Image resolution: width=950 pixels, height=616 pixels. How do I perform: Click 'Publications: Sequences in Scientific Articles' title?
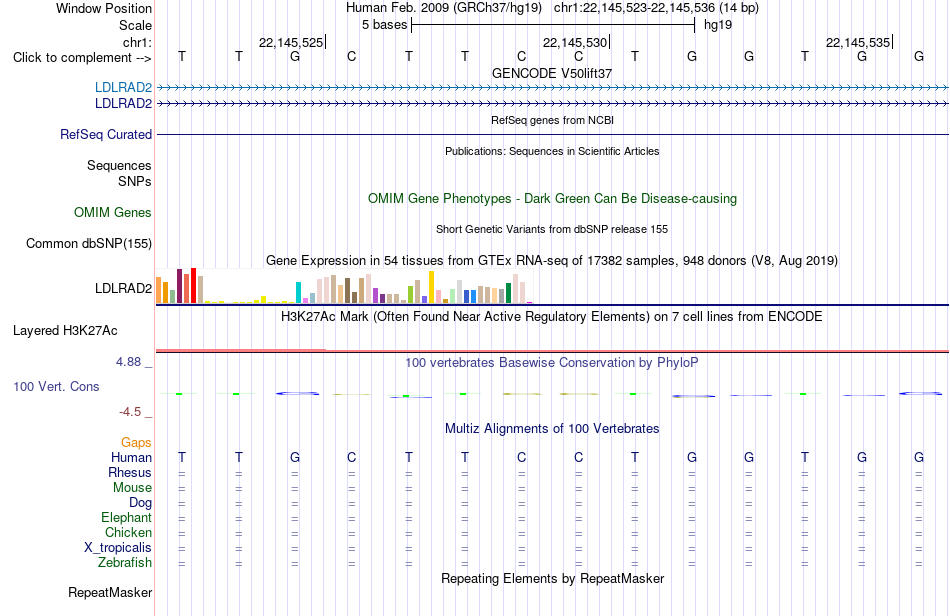click(552, 151)
